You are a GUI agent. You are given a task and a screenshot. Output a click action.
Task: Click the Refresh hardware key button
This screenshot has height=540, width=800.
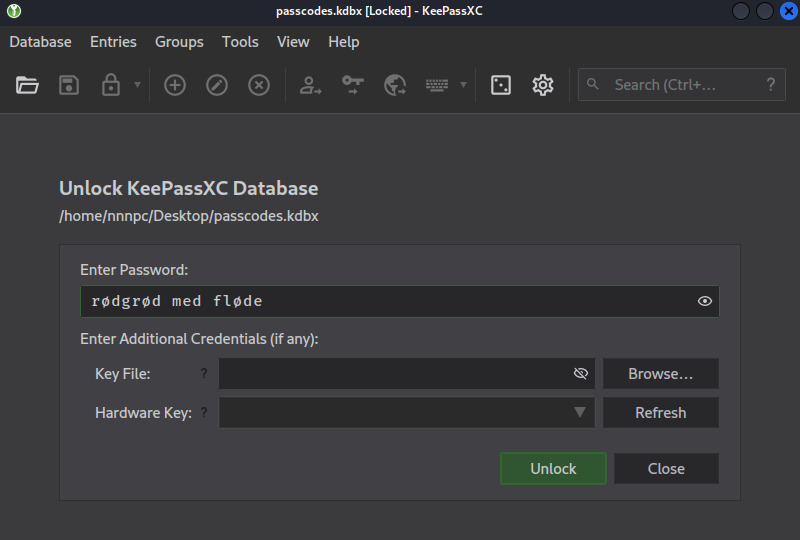(660, 412)
